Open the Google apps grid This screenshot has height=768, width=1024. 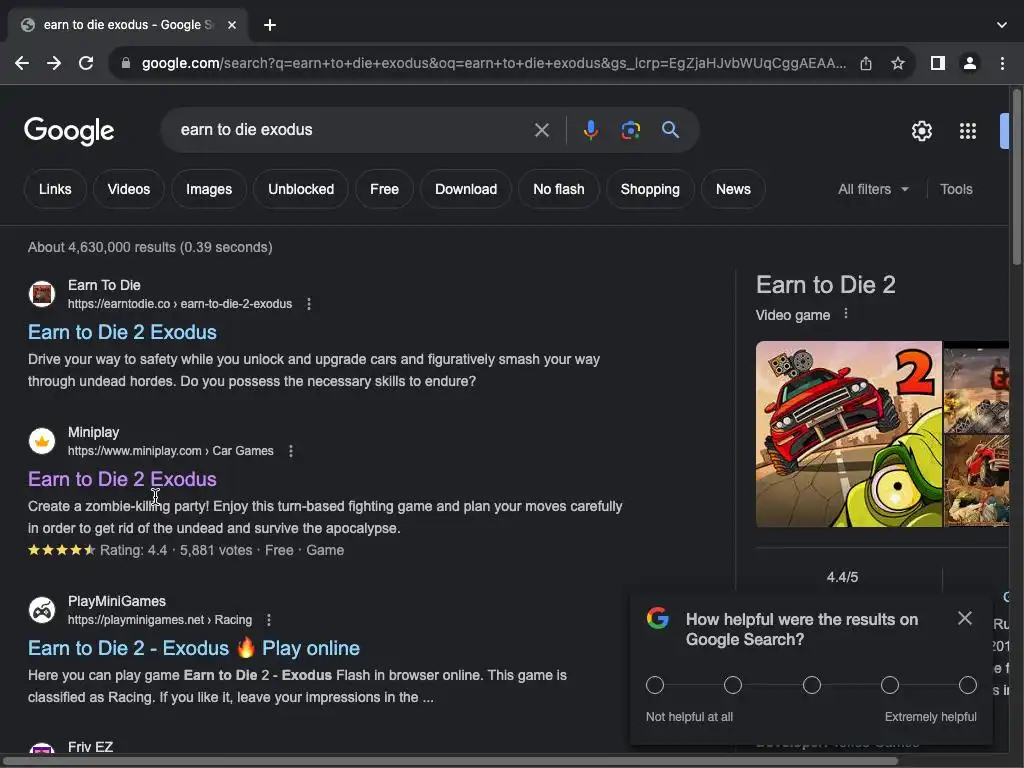pos(968,131)
